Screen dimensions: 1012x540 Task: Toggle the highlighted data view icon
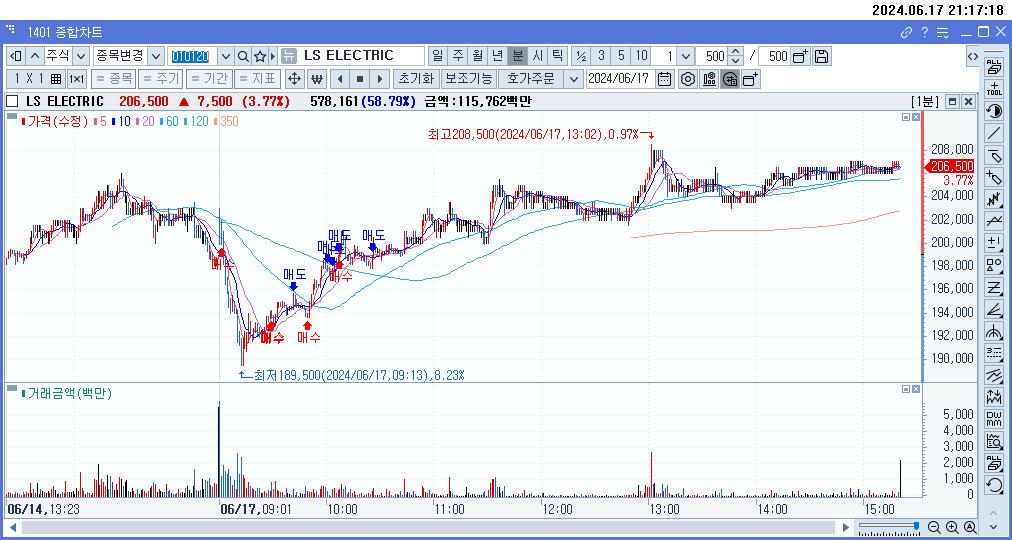coord(730,79)
